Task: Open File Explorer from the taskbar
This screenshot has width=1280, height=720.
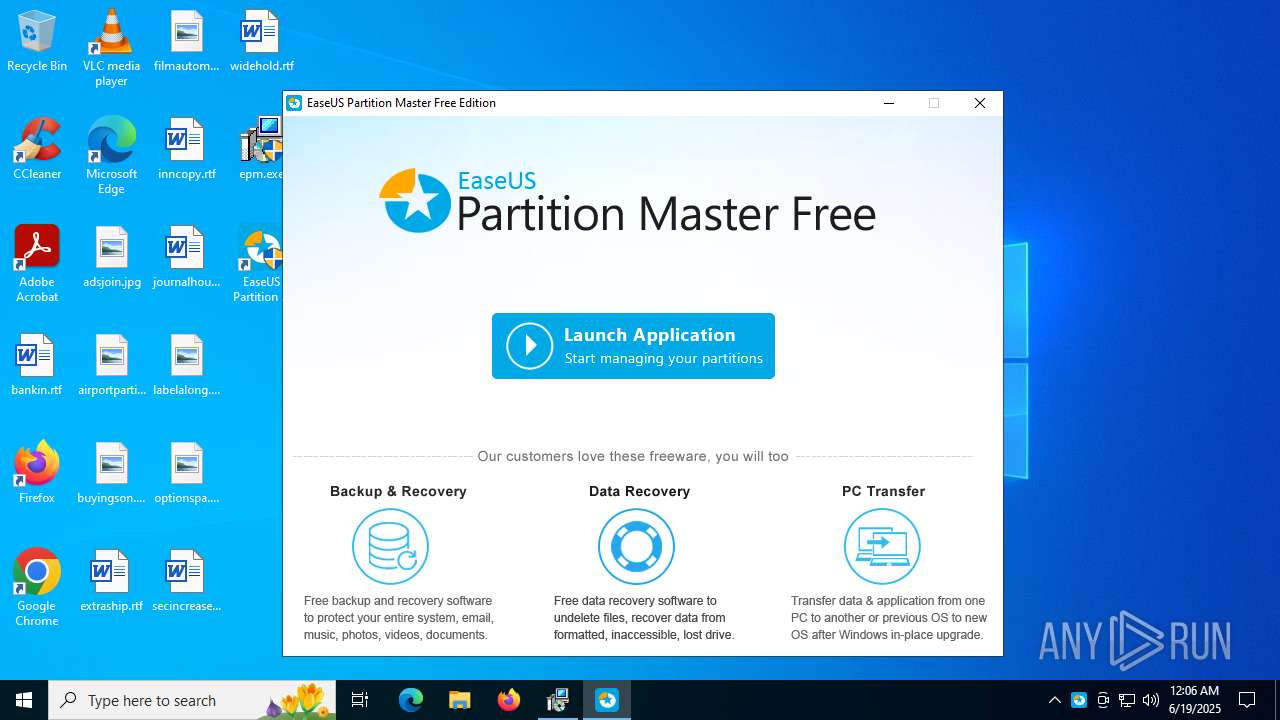Action: tap(460, 700)
